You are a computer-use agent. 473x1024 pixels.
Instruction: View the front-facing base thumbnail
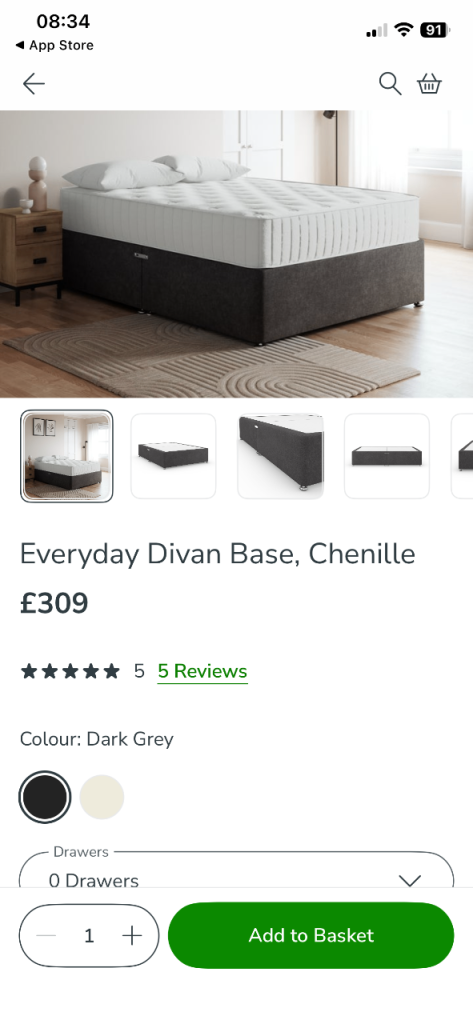click(387, 456)
